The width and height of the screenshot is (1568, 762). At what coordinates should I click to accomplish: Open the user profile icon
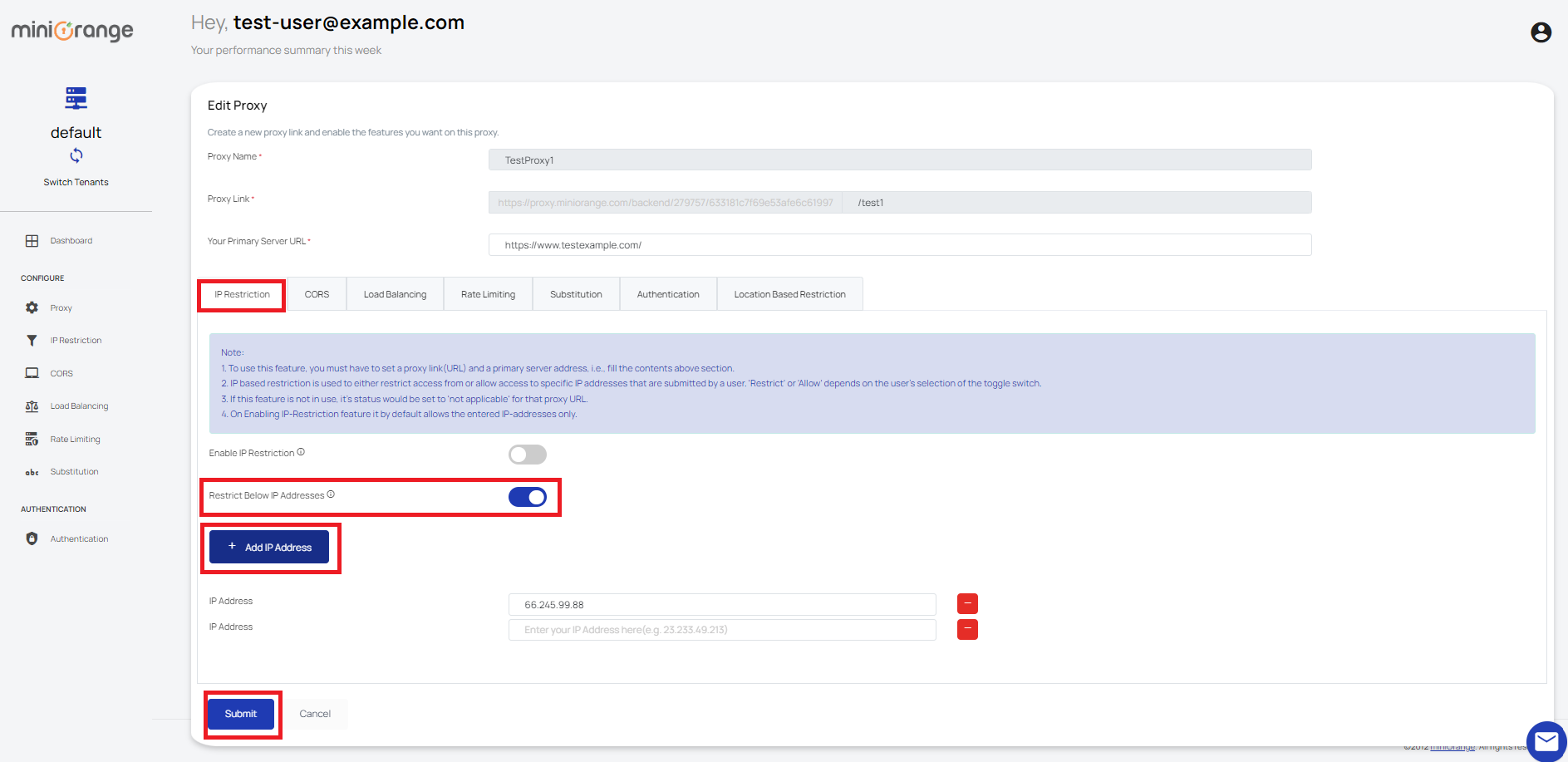click(1541, 32)
